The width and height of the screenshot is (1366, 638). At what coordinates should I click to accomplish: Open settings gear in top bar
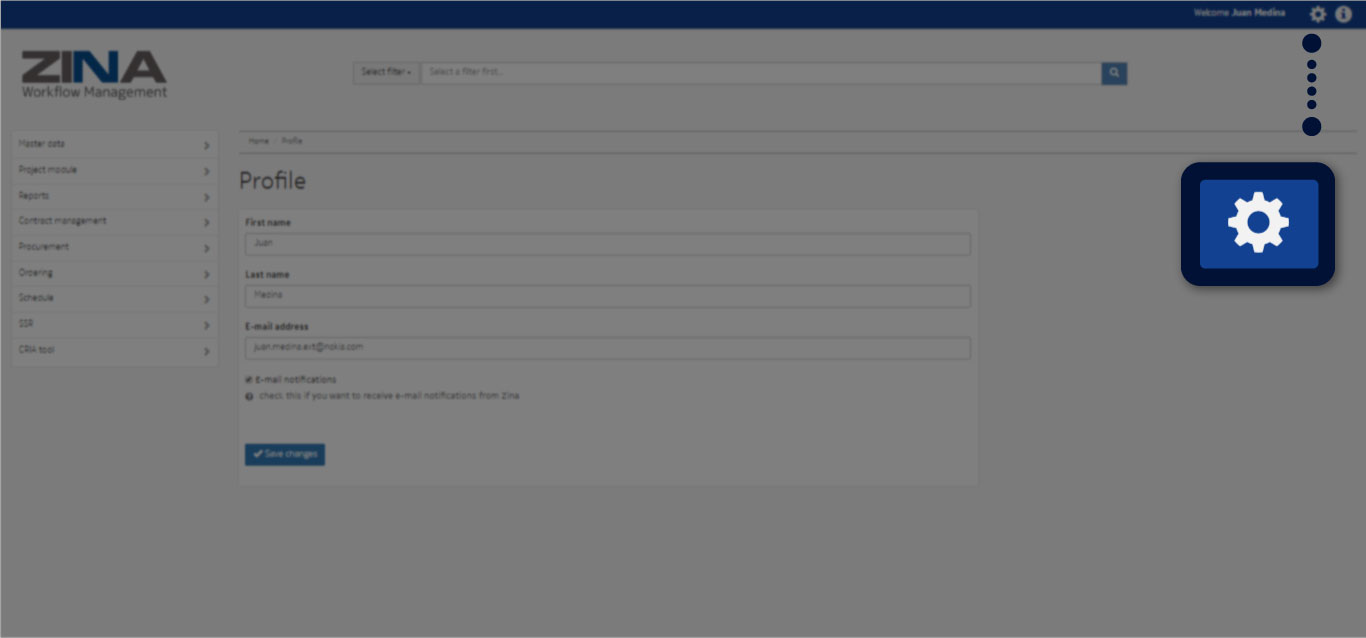coord(1318,14)
